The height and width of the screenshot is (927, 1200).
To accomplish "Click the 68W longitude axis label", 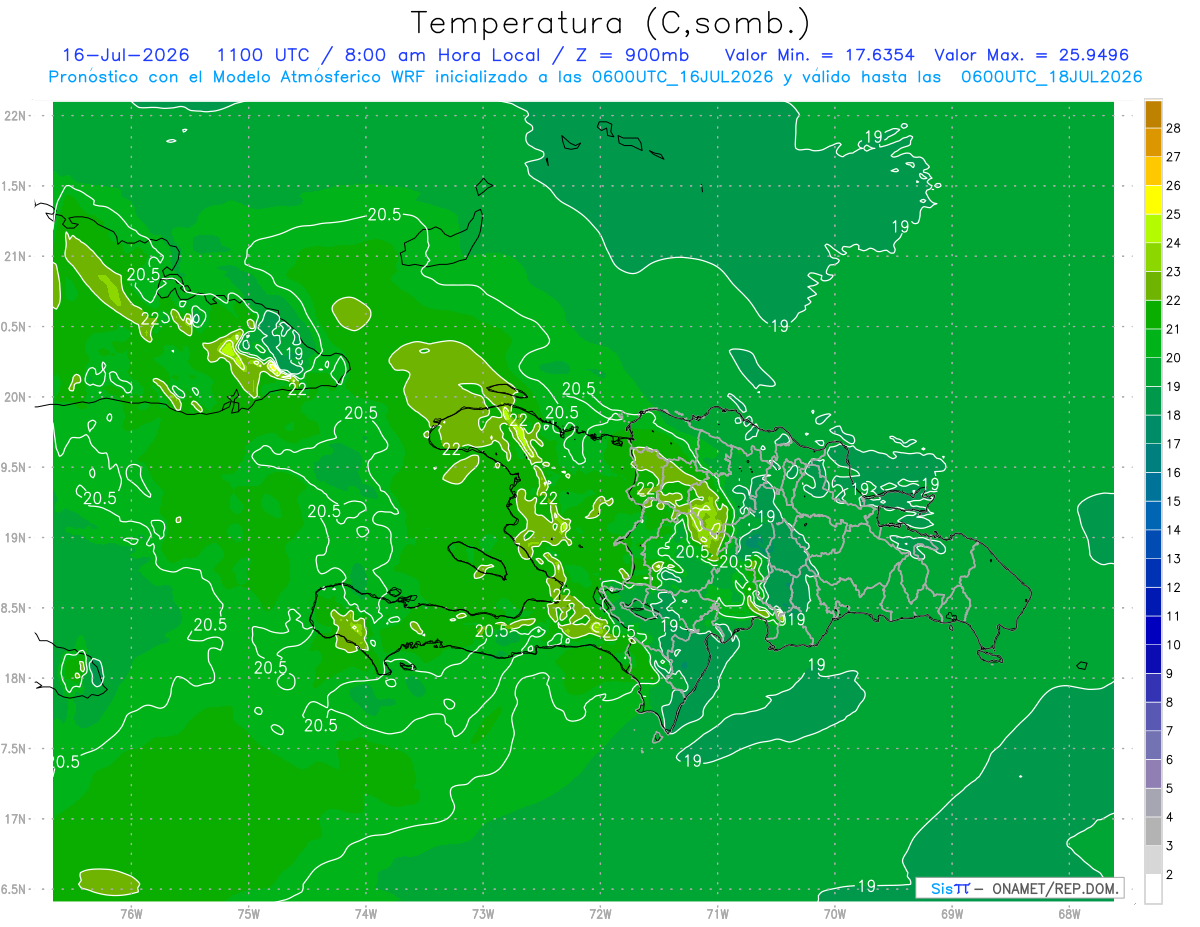I will pyautogui.click(x=1069, y=913).
